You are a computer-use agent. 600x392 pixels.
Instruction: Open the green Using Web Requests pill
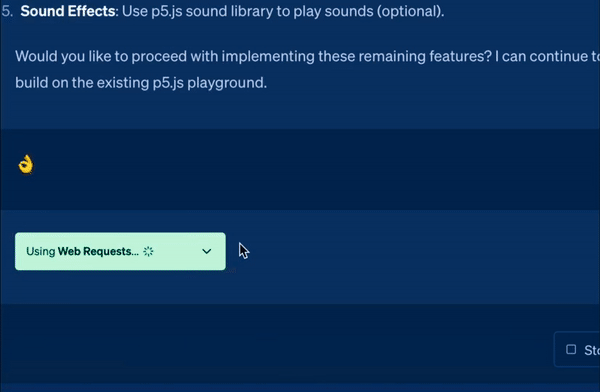[x=120, y=251]
